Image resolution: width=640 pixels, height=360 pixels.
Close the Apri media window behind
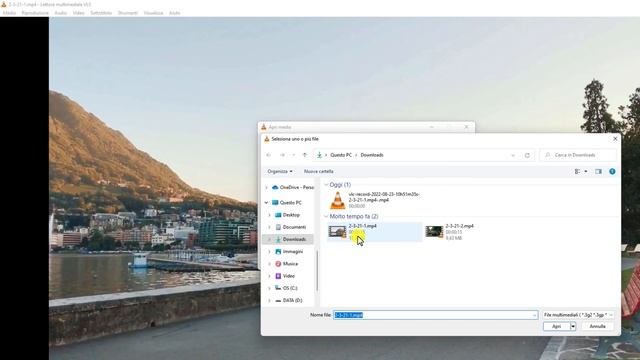click(x=467, y=127)
